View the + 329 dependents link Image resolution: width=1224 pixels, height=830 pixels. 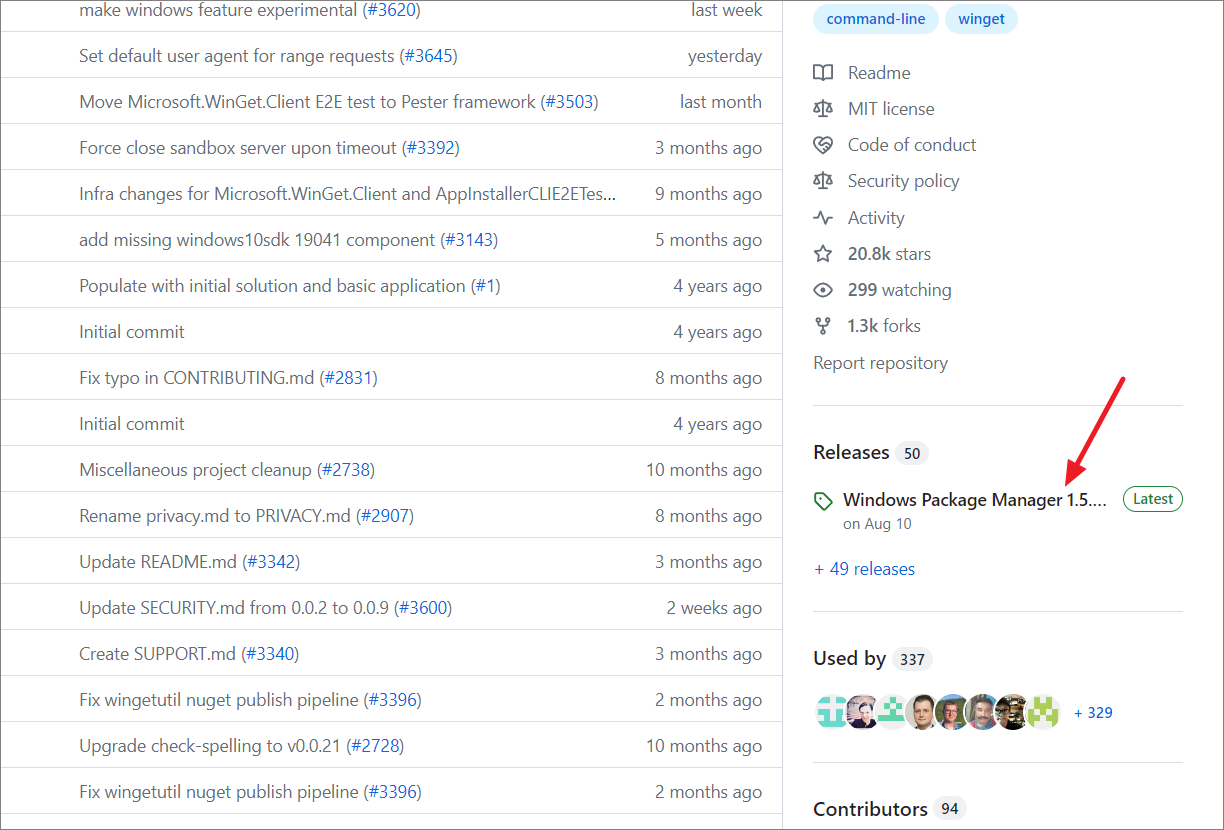pos(1093,713)
